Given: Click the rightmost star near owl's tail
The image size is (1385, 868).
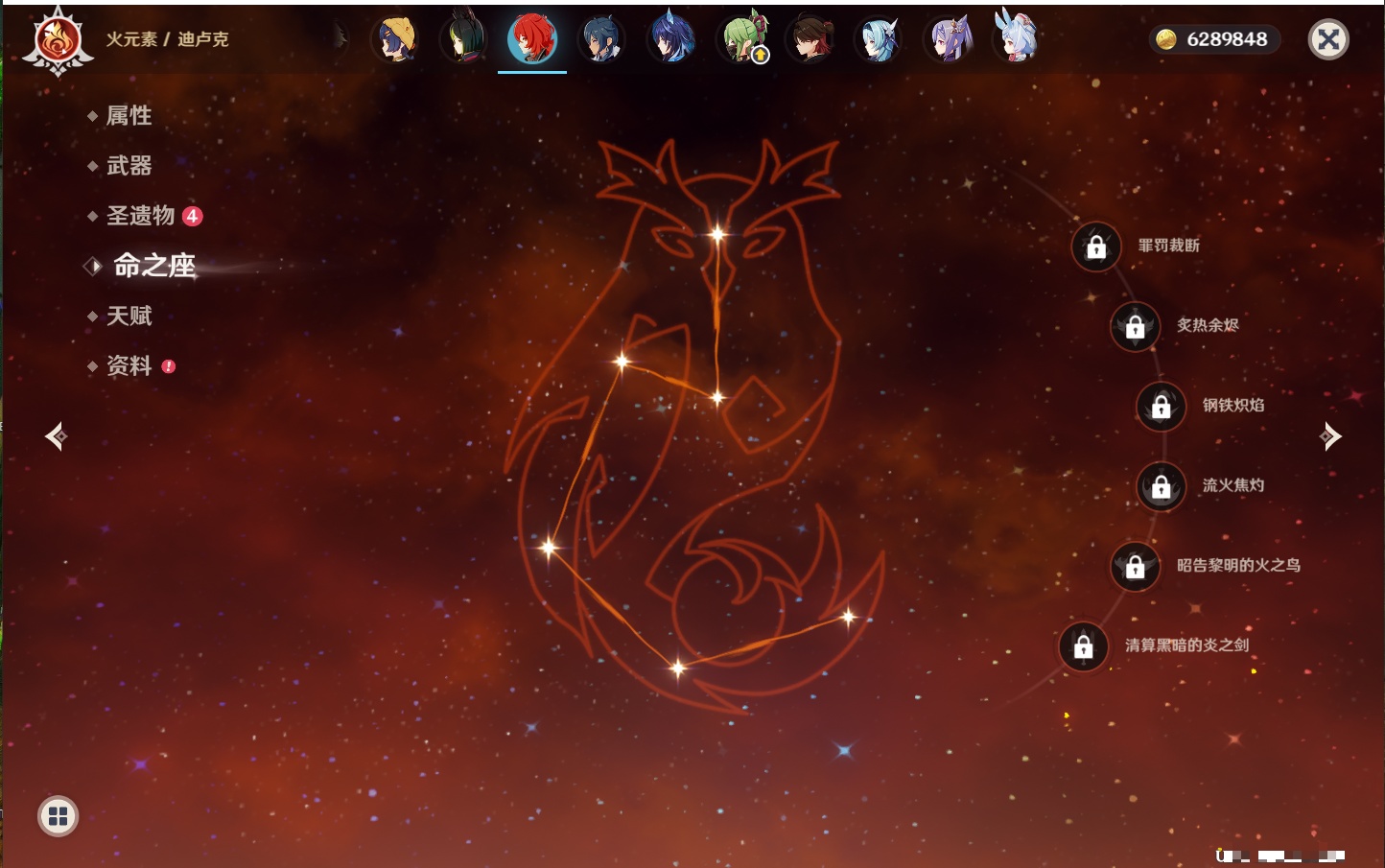Looking at the screenshot, I should tap(848, 617).
